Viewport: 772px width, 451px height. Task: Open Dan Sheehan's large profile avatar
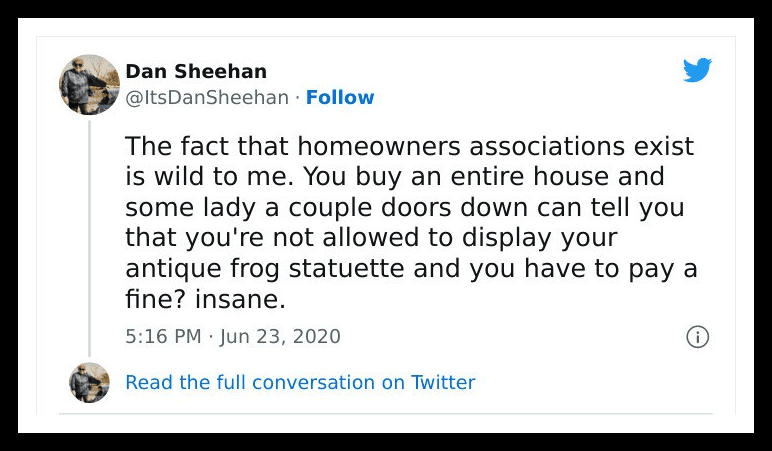point(89,84)
